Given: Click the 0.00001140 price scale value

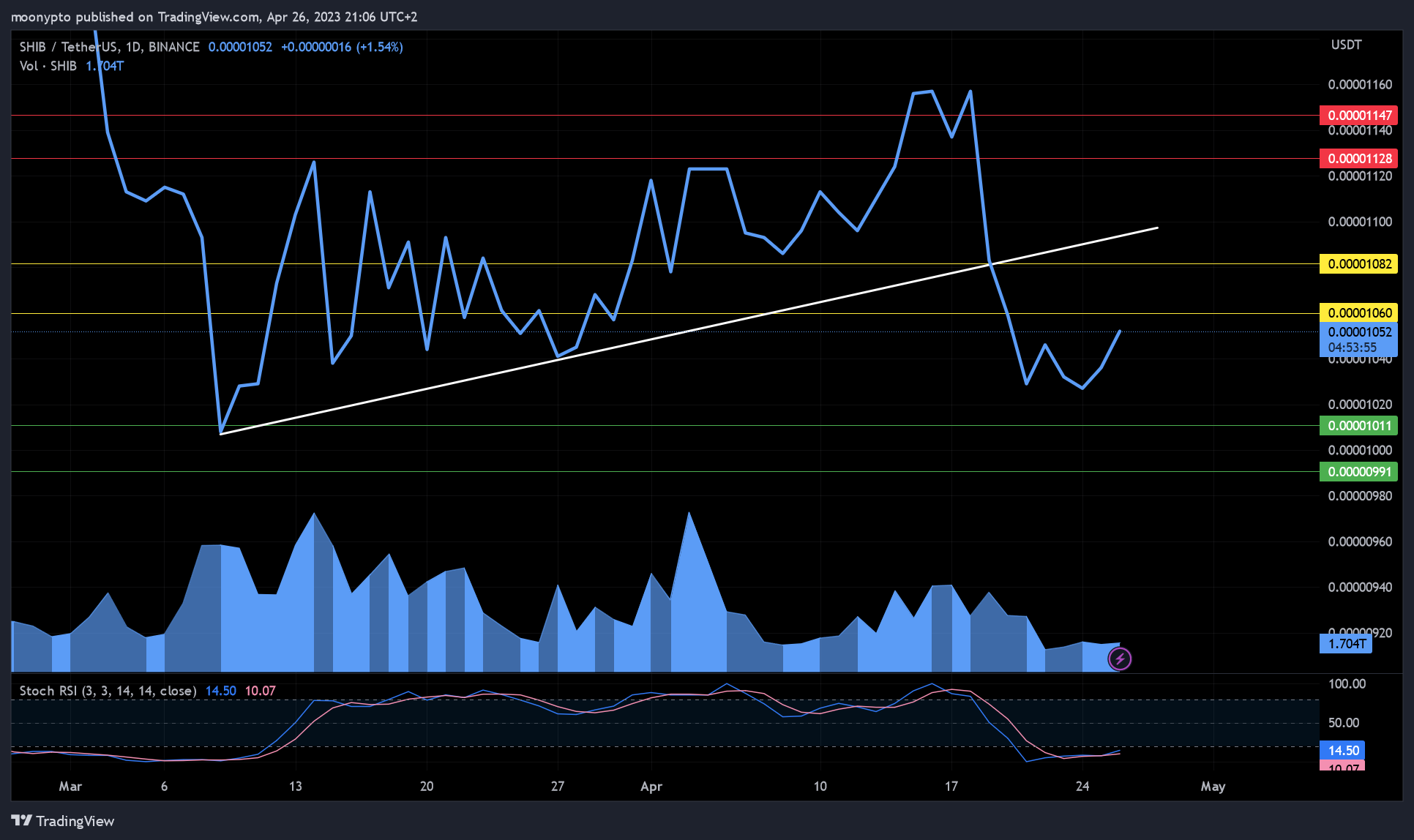Looking at the screenshot, I should [x=1360, y=131].
